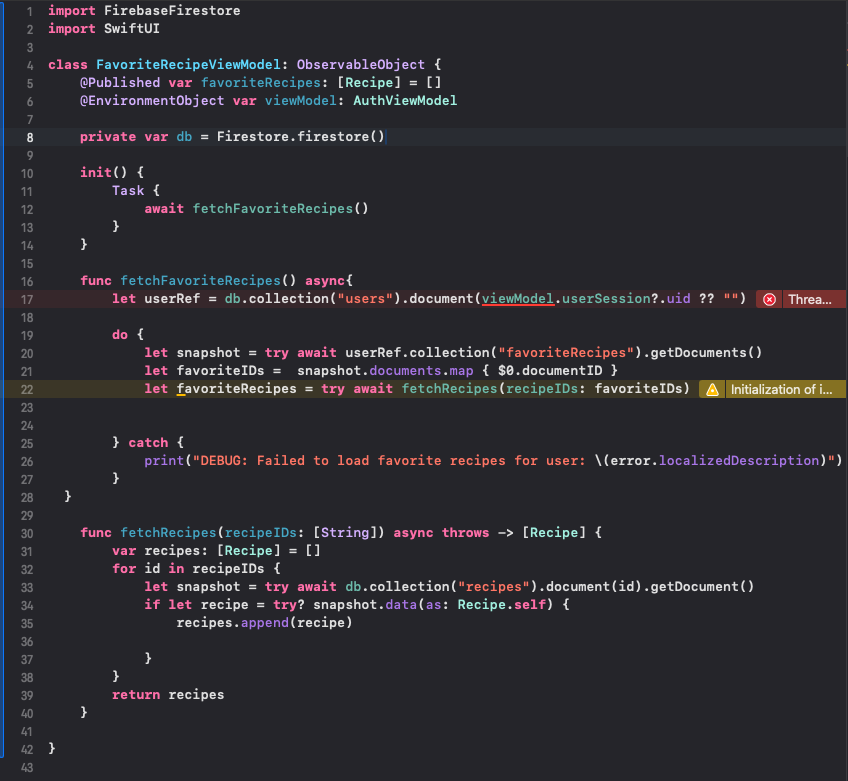
Task: Click the 'print' call on line 26
Action: pos(164,460)
